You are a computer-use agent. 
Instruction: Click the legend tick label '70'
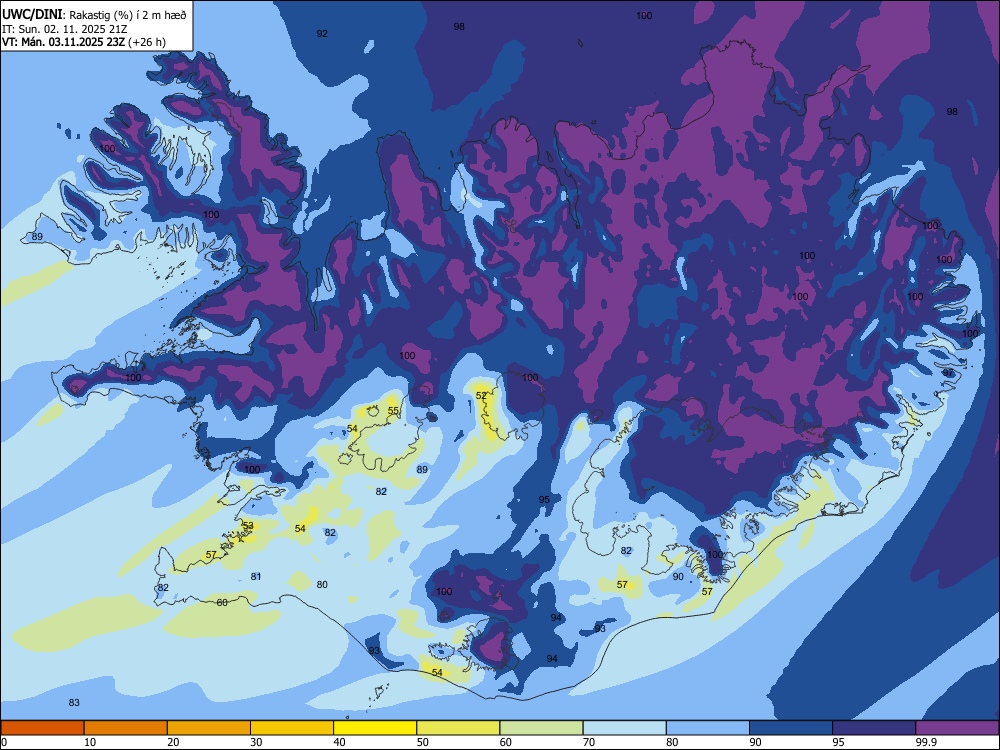coord(589,742)
